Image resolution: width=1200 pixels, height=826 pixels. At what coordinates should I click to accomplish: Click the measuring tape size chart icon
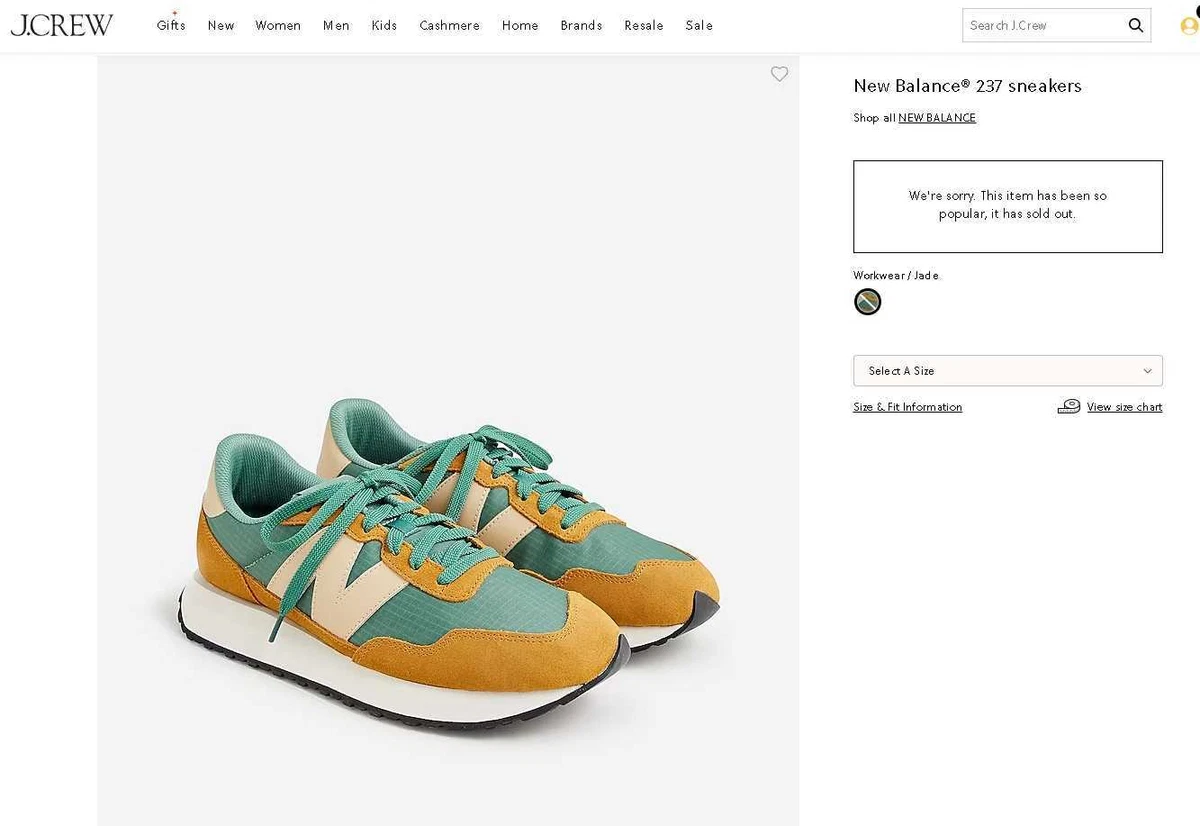[1069, 406]
